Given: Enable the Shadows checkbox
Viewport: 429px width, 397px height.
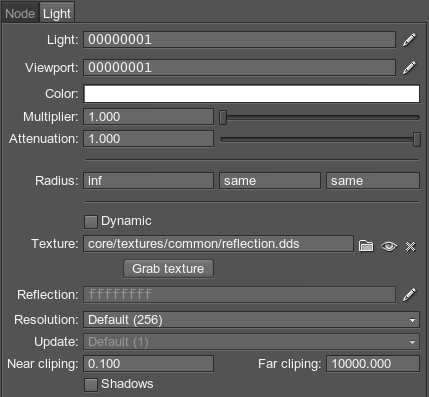Looking at the screenshot, I should [x=91, y=384].
